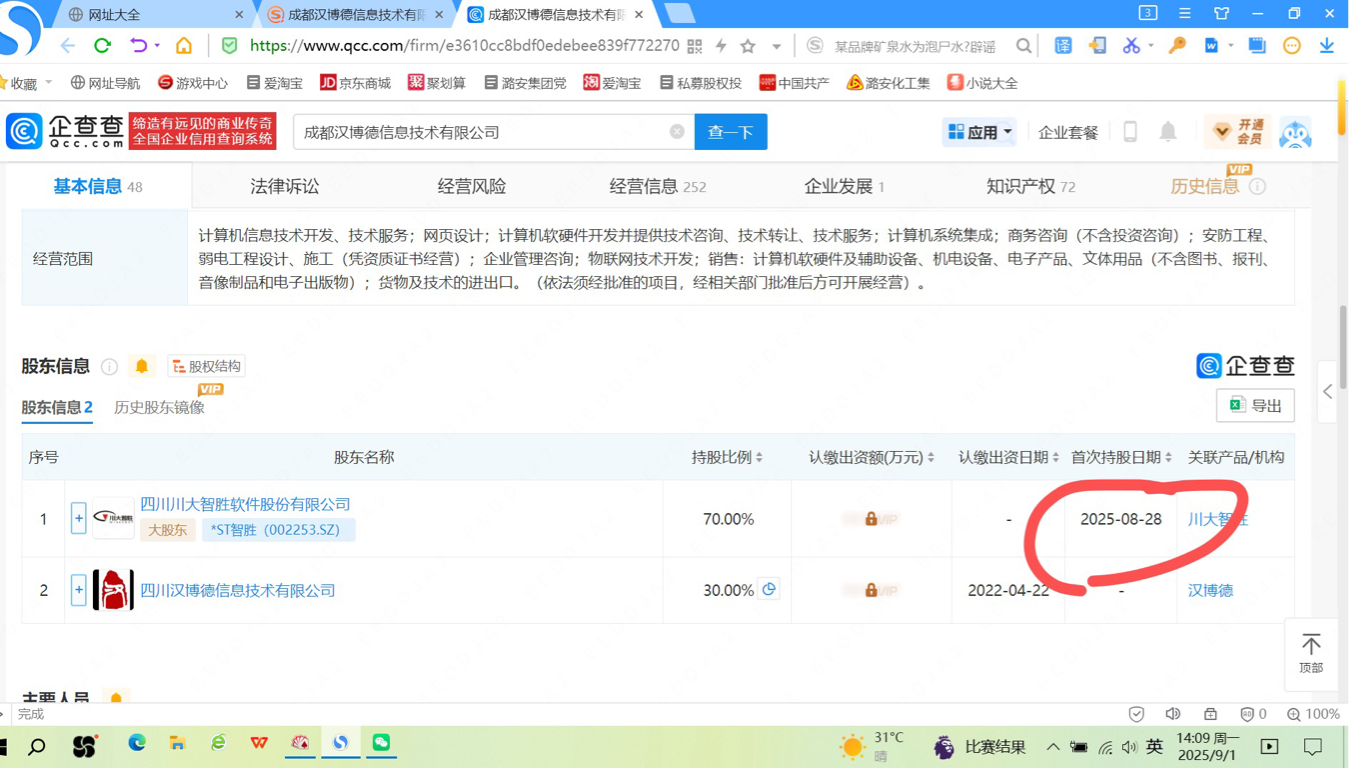
Task: Expand the collapsed right side panel arrow
Action: pos(1328,392)
